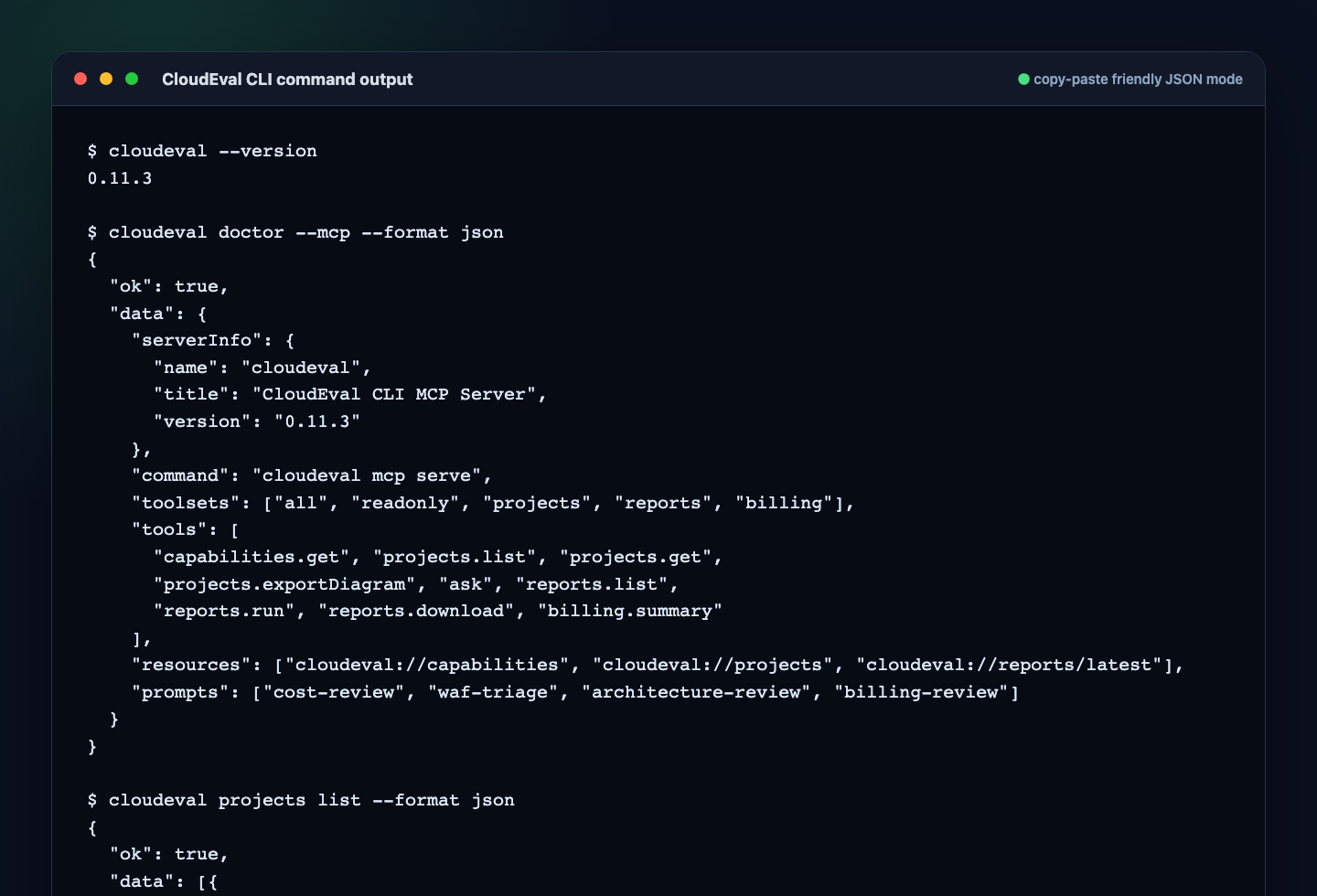Image resolution: width=1317 pixels, height=896 pixels.
Task: Click the green status dot beside "copy-paste friendly"
Action: point(1024,80)
